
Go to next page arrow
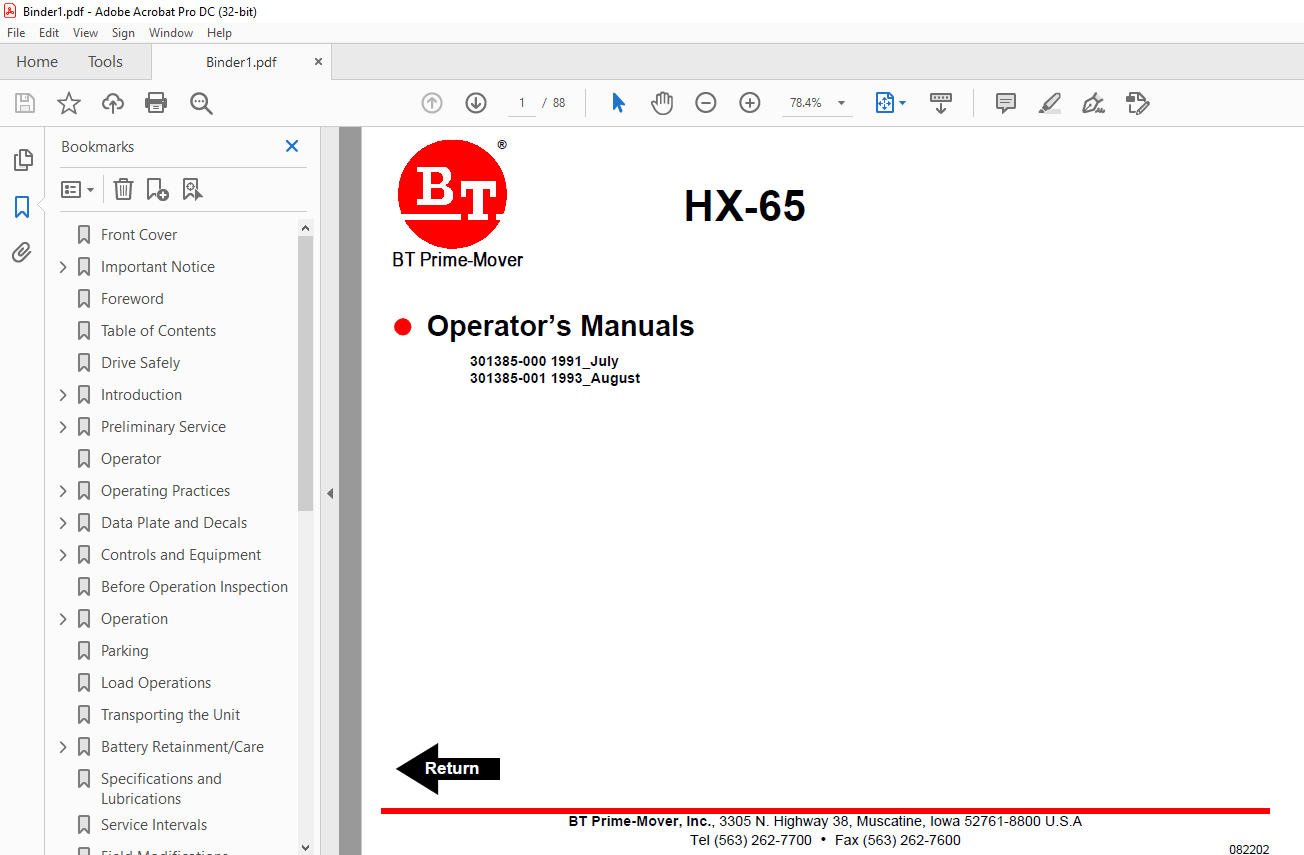[476, 103]
